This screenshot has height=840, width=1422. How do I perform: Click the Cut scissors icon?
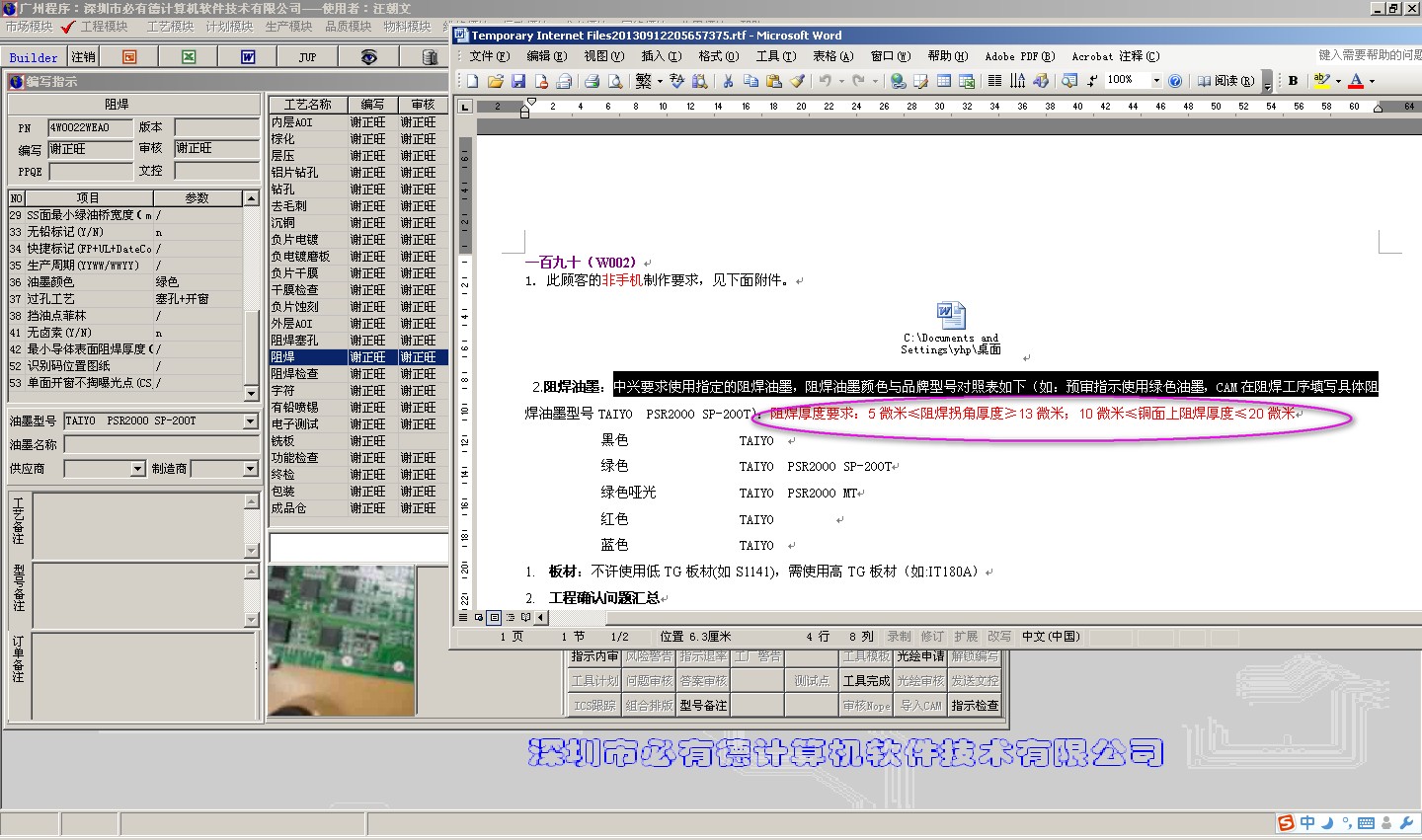click(728, 81)
